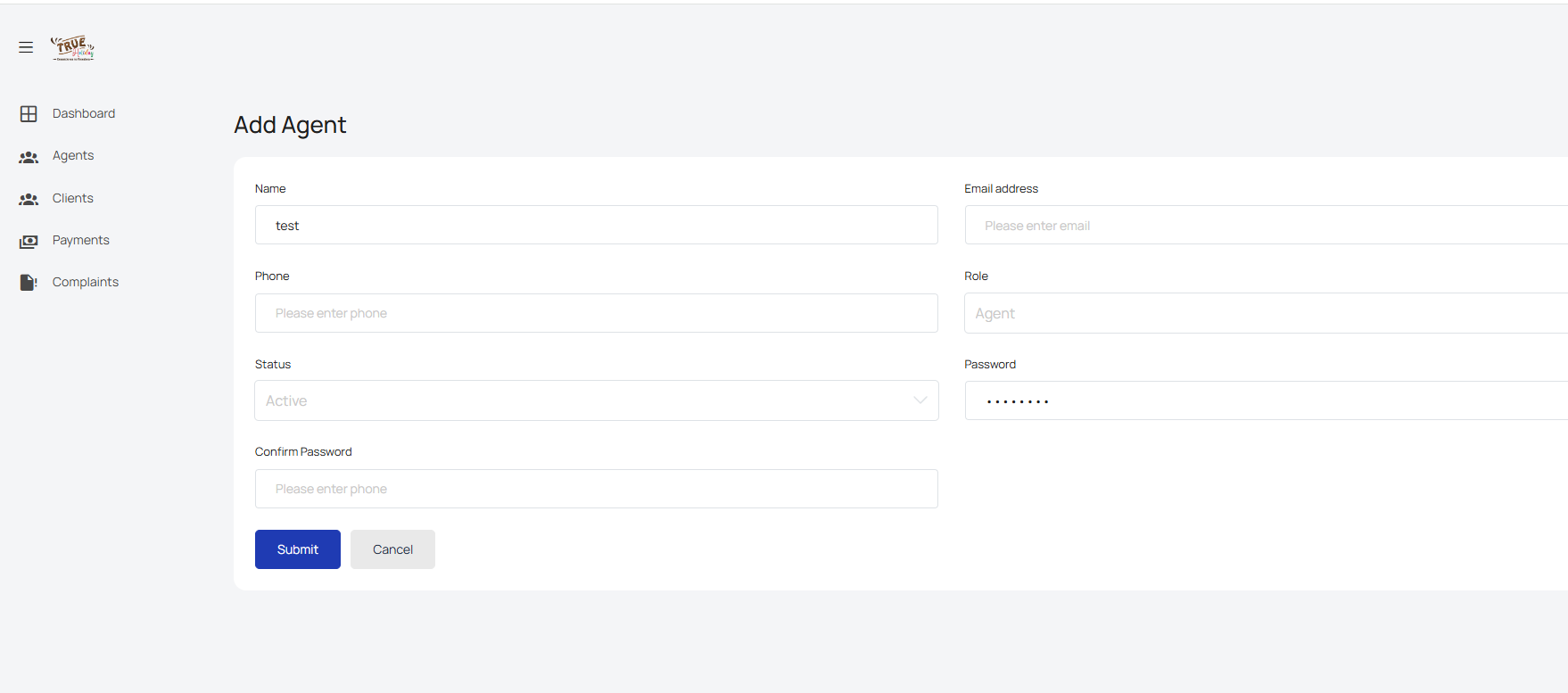Expand the Status dropdown chevron
This screenshot has height=693, width=1568.
[920, 400]
